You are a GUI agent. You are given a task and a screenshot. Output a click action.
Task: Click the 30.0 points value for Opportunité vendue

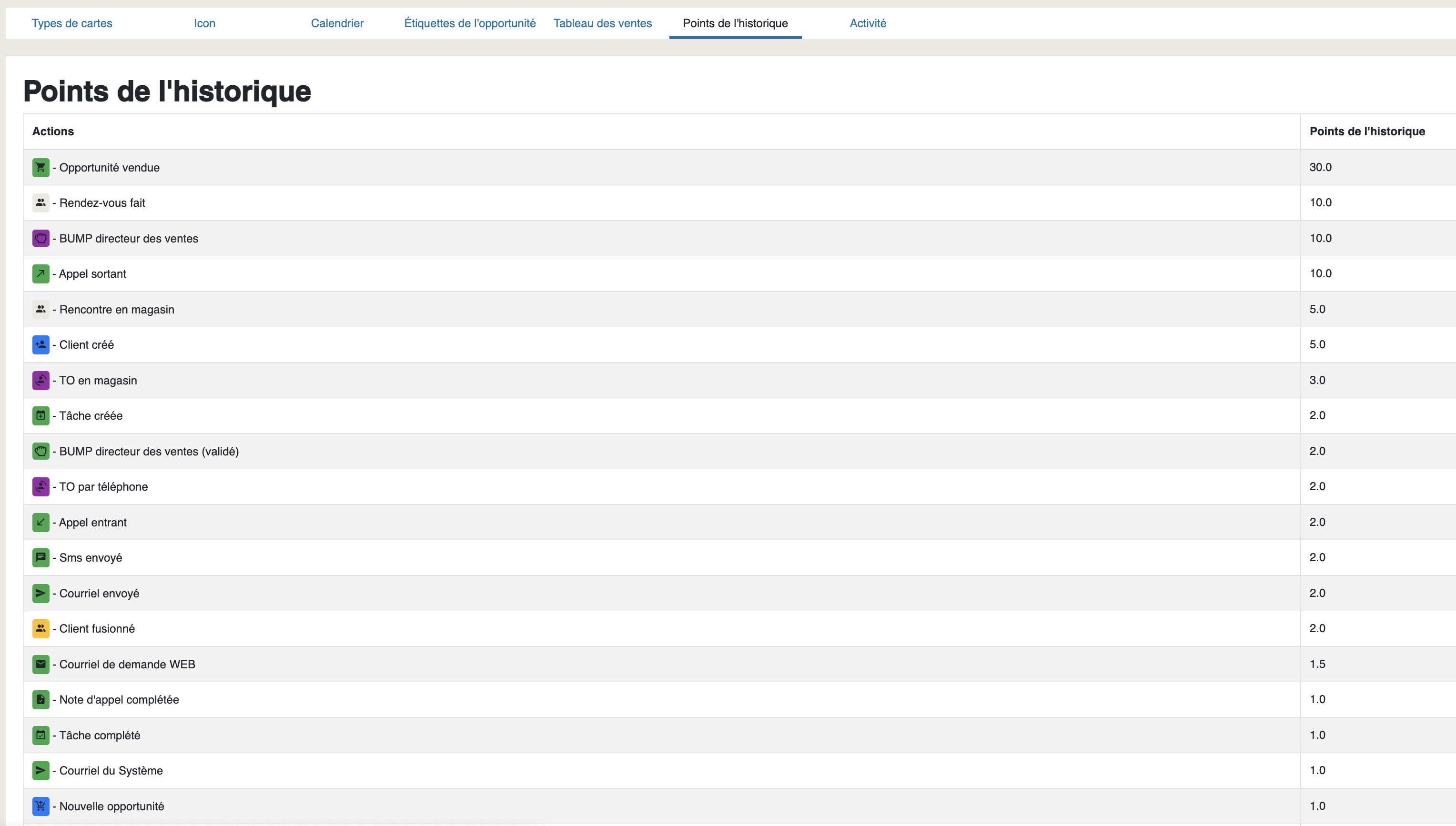coord(1320,167)
